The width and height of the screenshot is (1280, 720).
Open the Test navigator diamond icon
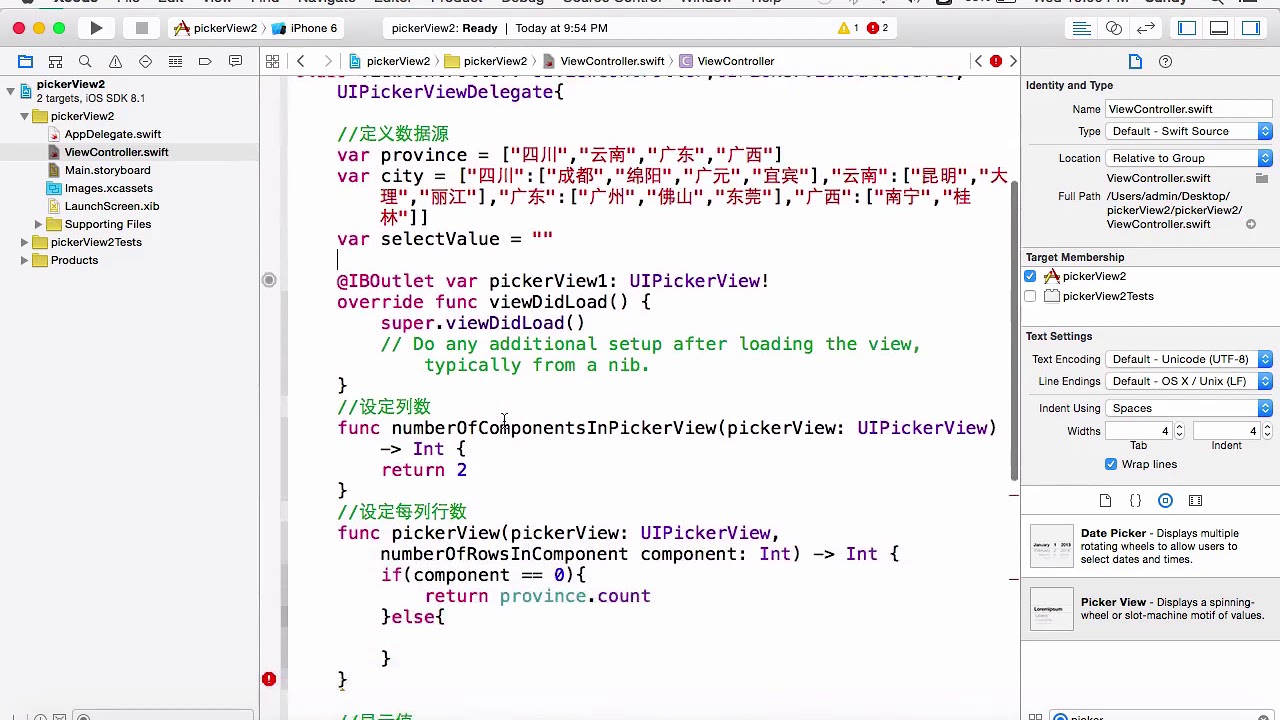[145, 61]
